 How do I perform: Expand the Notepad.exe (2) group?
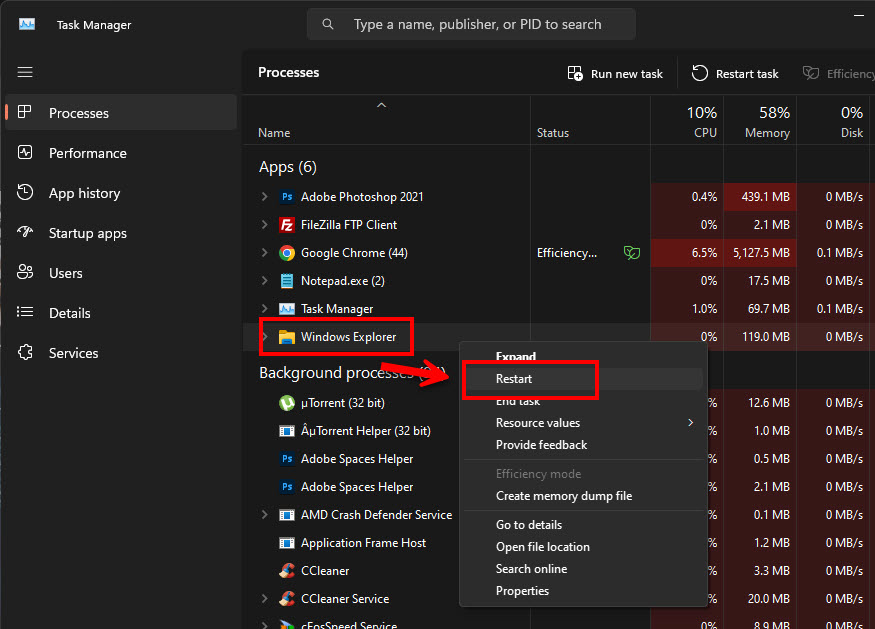coord(265,280)
